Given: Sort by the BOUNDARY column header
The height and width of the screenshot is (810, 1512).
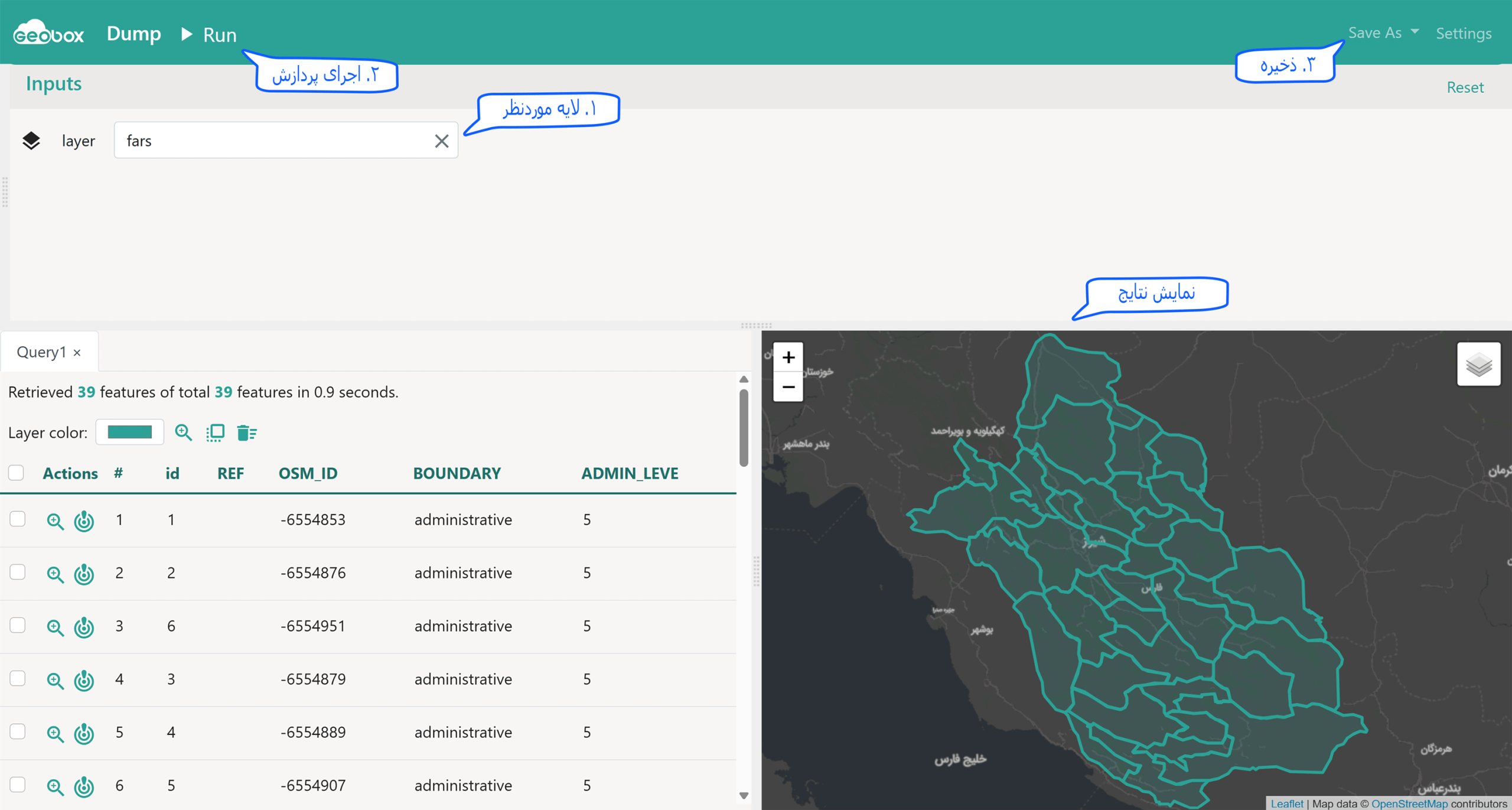Looking at the screenshot, I should 457,473.
